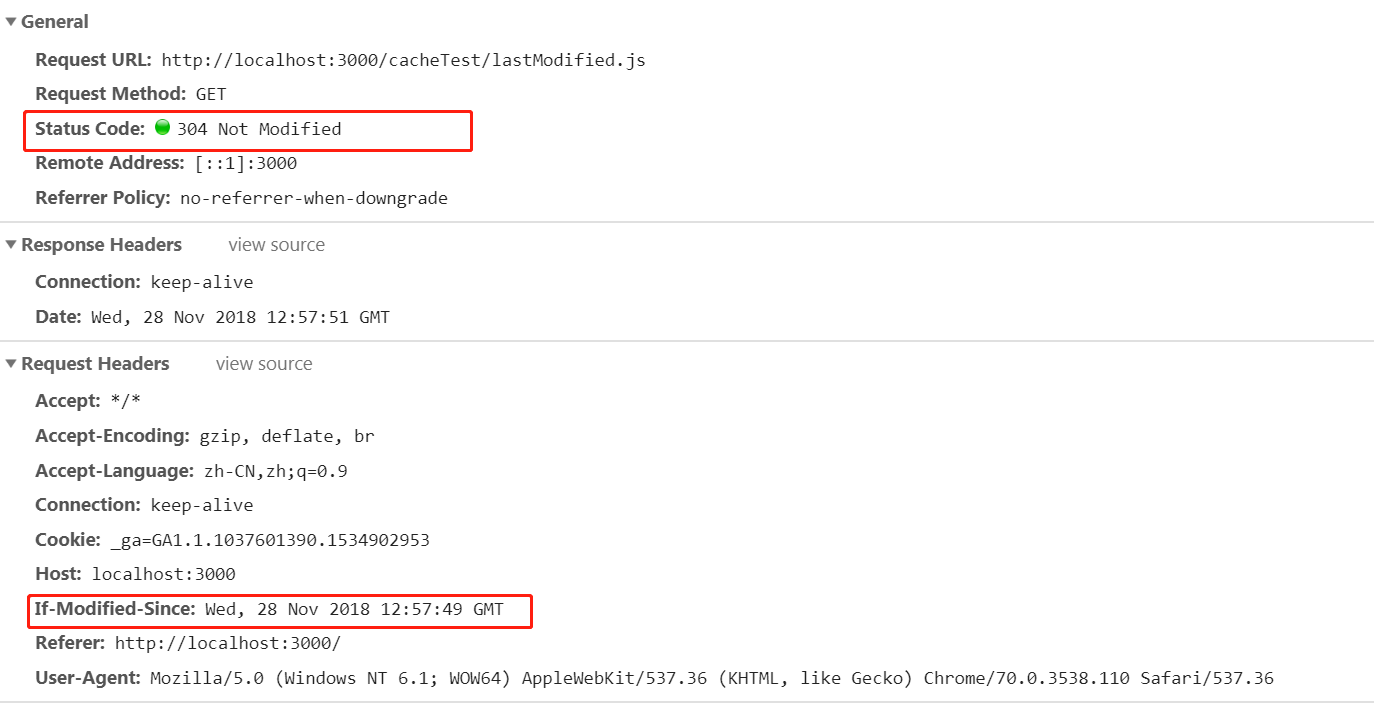1374x704 pixels.
Task: Click the Response Headers section title
Action: [x=101, y=245]
